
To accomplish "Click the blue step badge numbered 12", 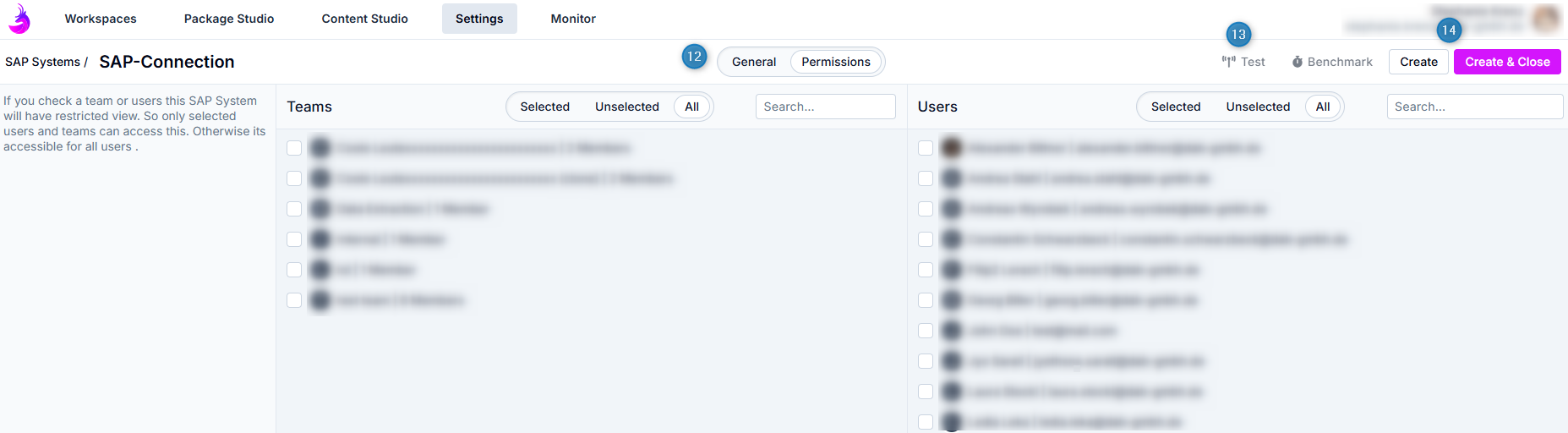I will (694, 57).
